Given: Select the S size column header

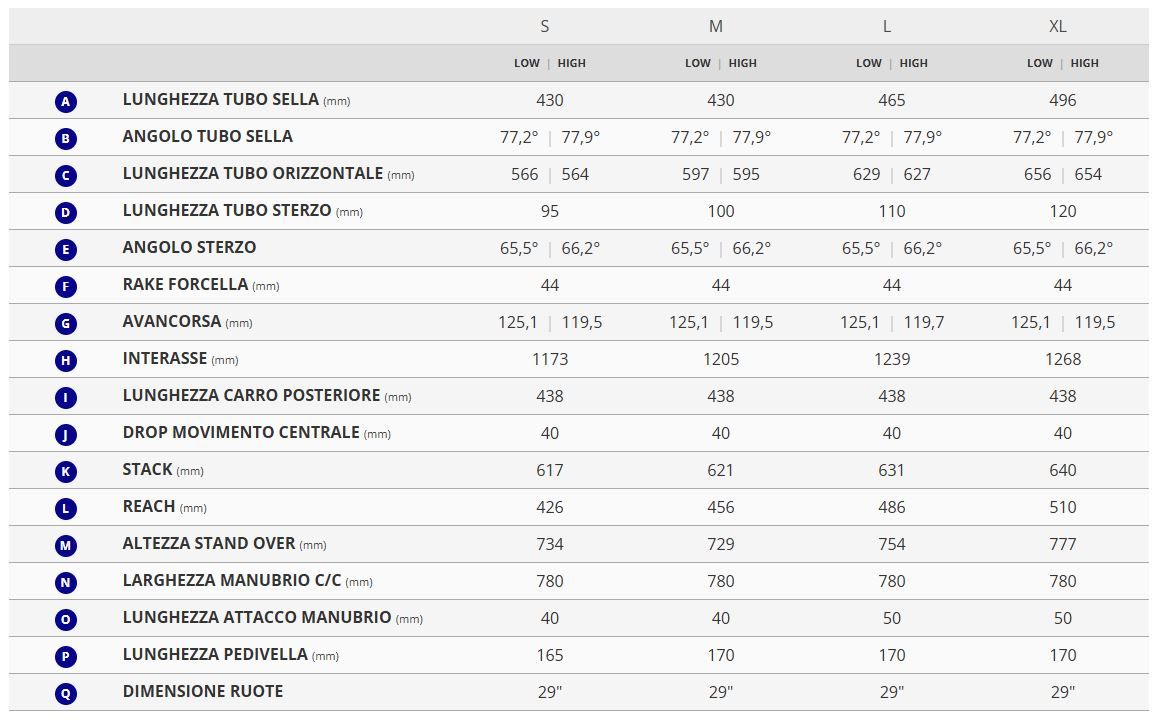Looking at the screenshot, I should click(x=545, y=27).
